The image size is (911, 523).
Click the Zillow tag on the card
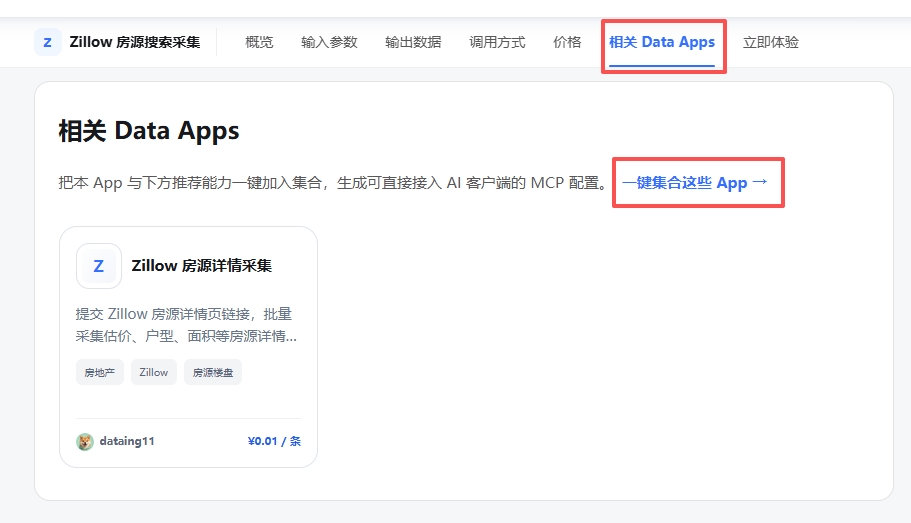click(153, 372)
